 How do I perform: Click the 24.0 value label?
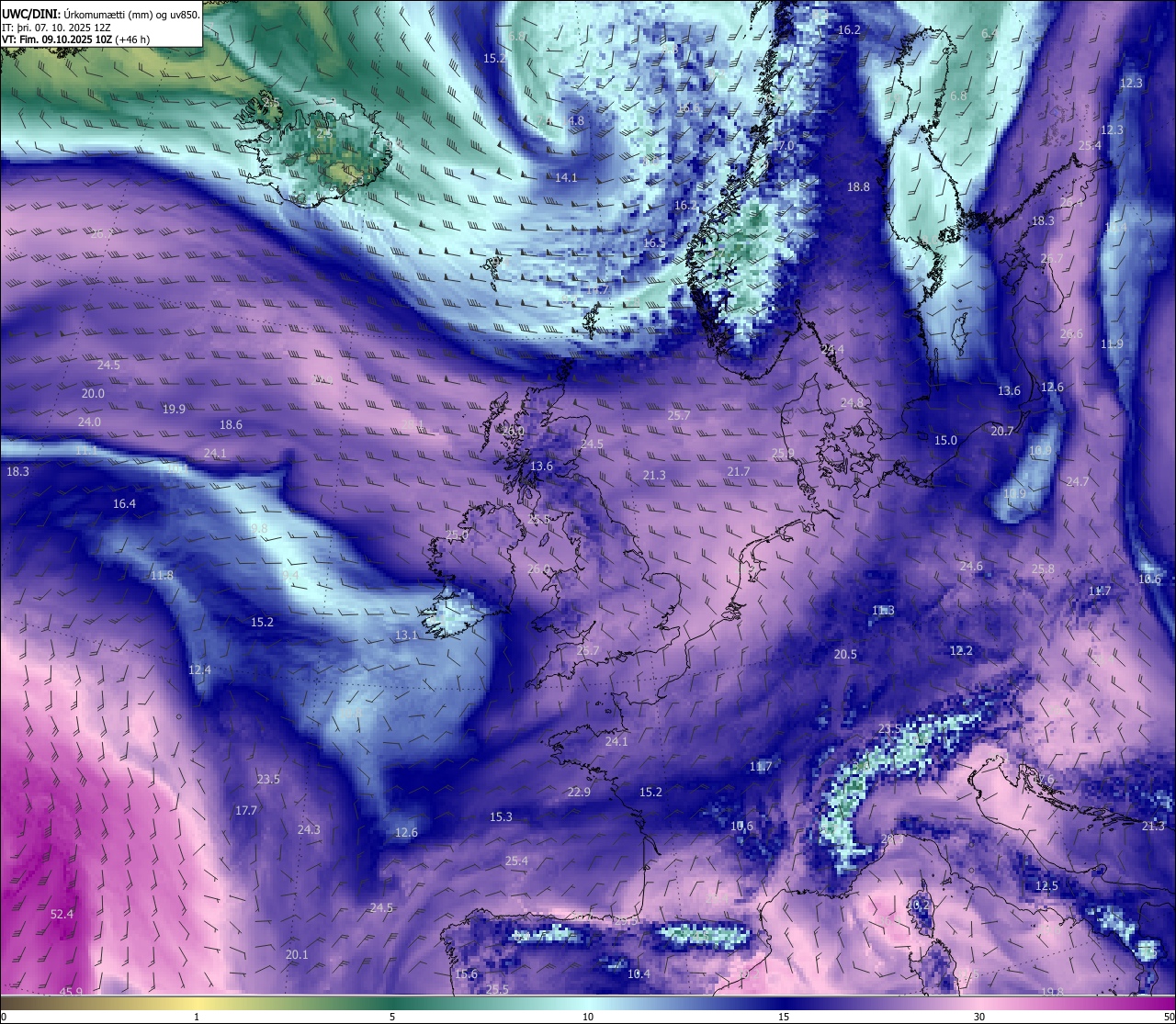pos(89,422)
